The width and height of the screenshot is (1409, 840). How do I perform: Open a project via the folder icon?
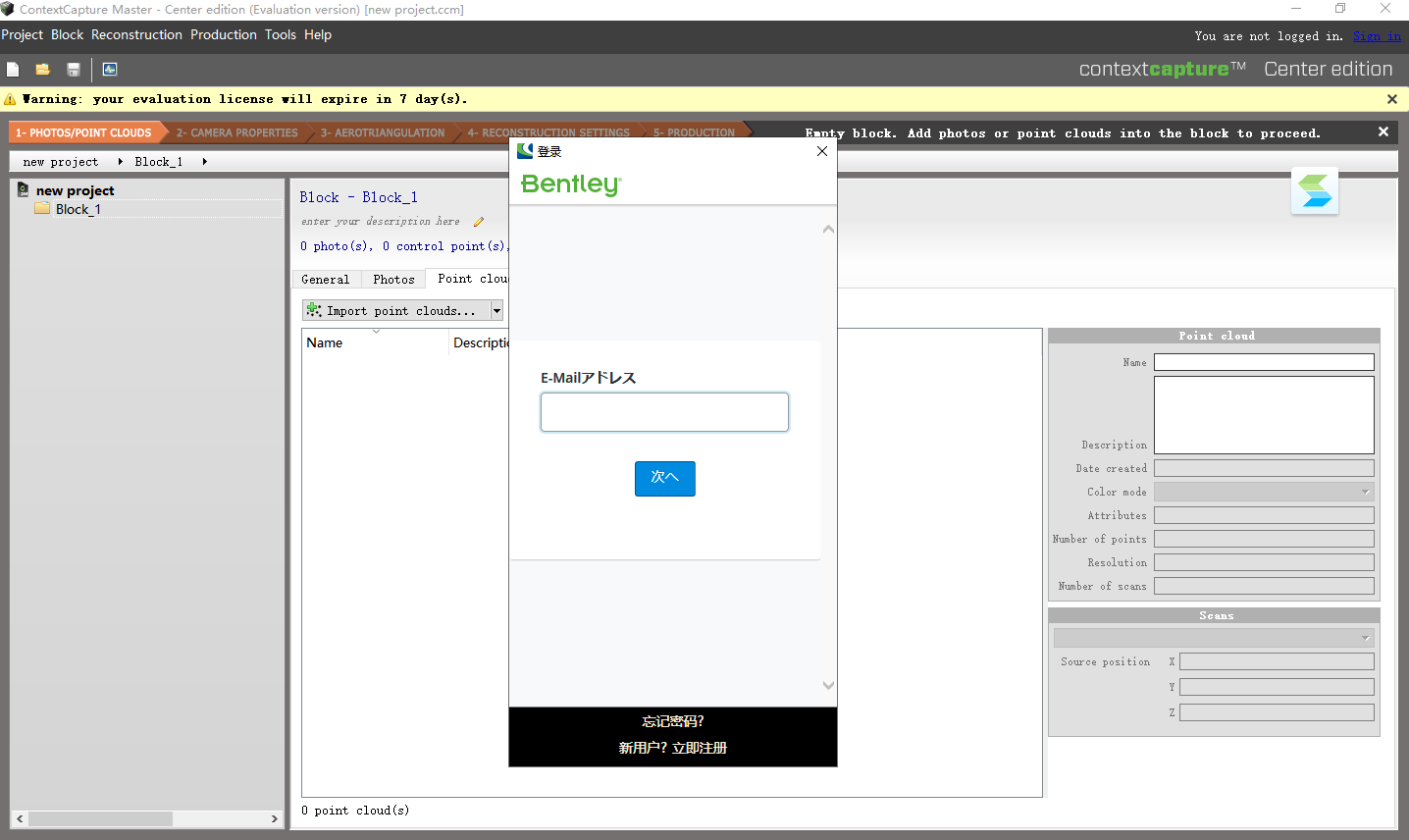click(42, 70)
